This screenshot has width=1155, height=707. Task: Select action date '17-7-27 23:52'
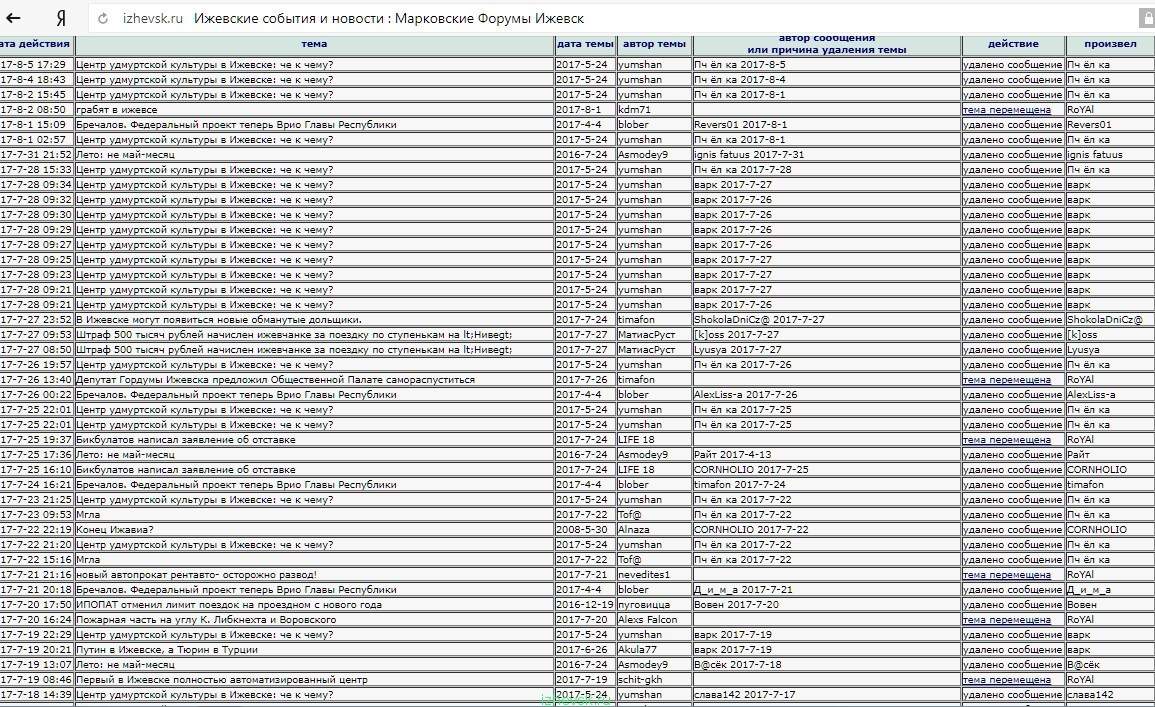click(36, 320)
